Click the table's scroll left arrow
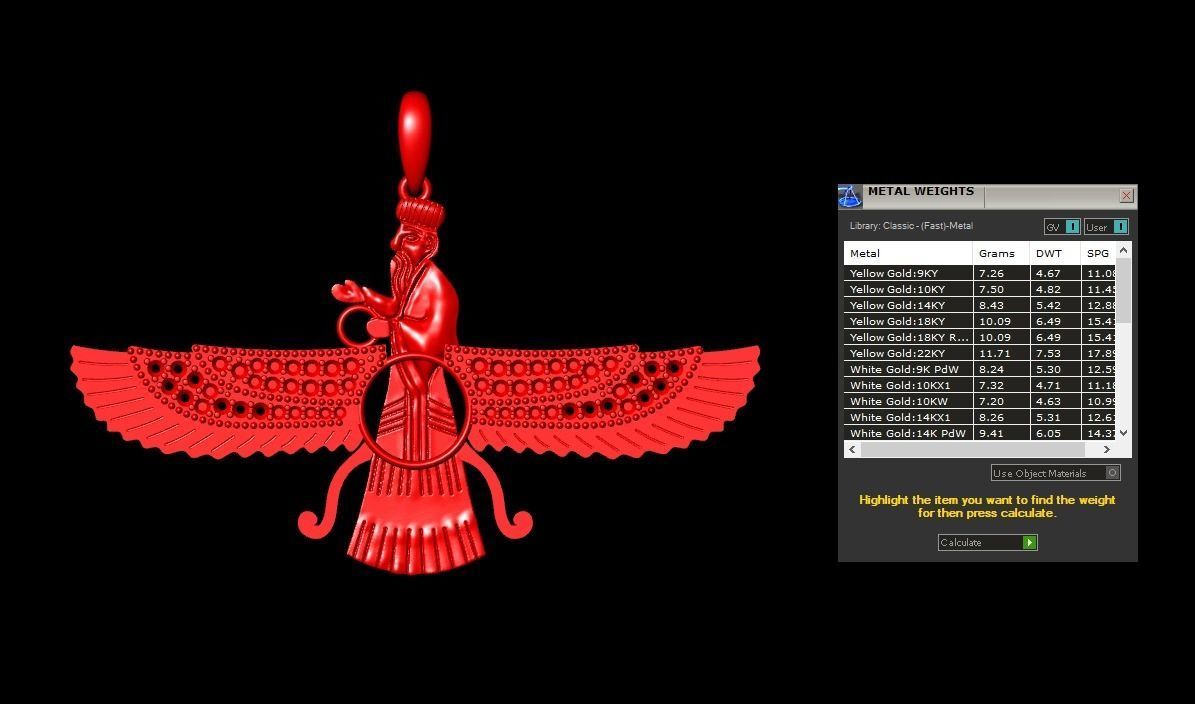Viewport: 1195px width, 704px height. point(852,450)
